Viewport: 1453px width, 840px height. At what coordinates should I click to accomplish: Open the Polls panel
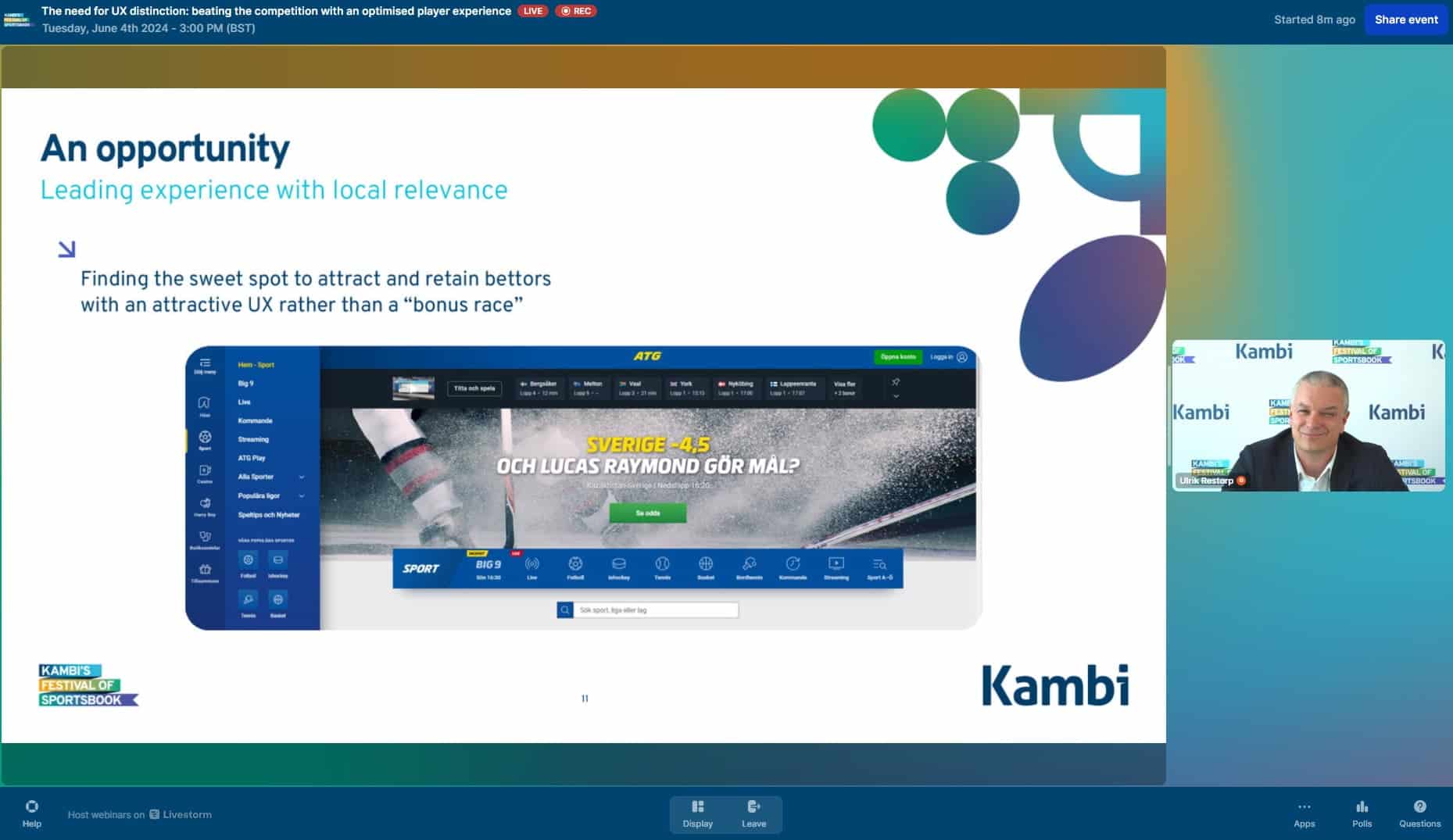pos(1362,814)
